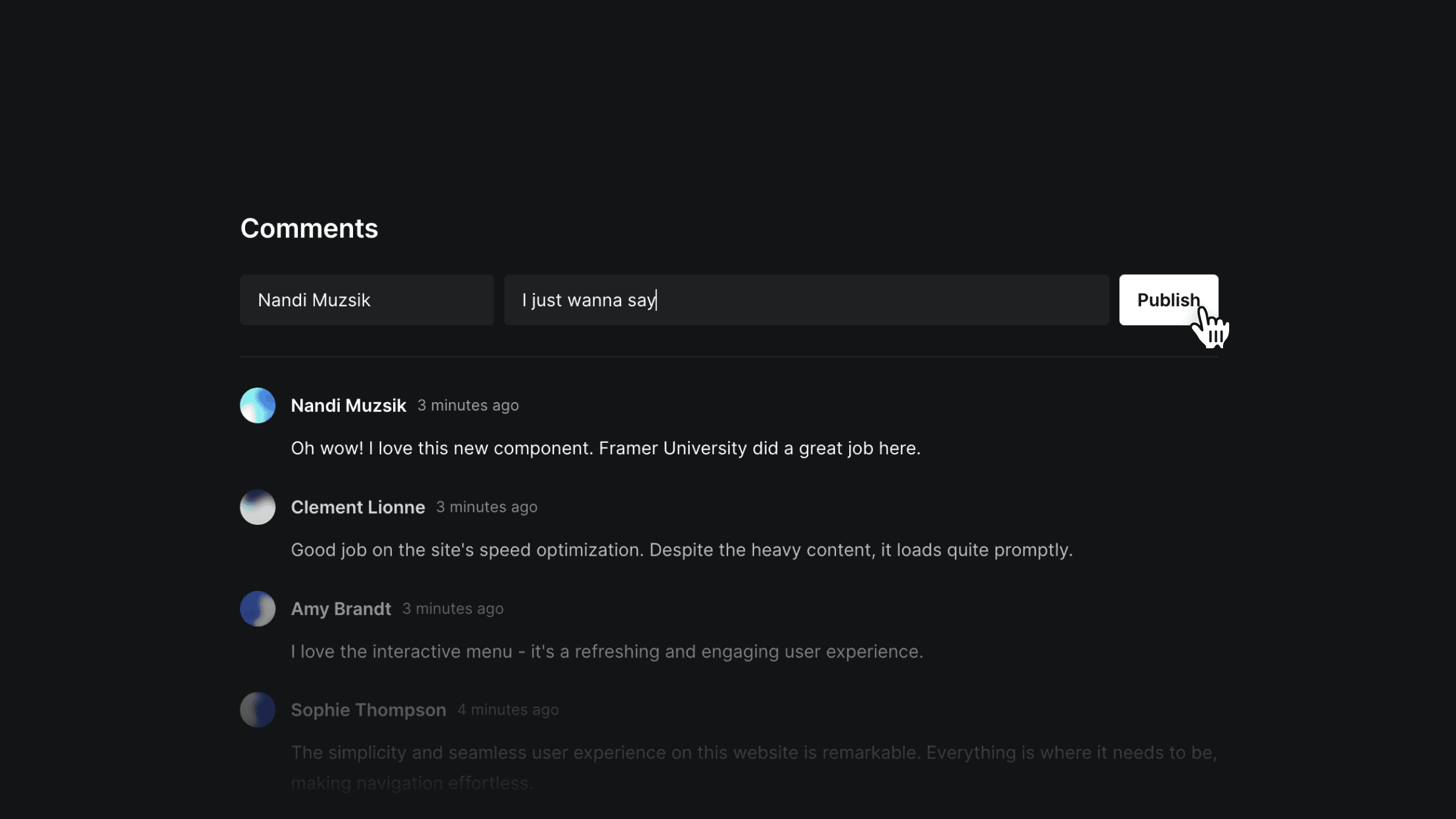Screen dimensions: 1456x819
Task: Select Clement Lionne's username
Action: click(358, 507)
